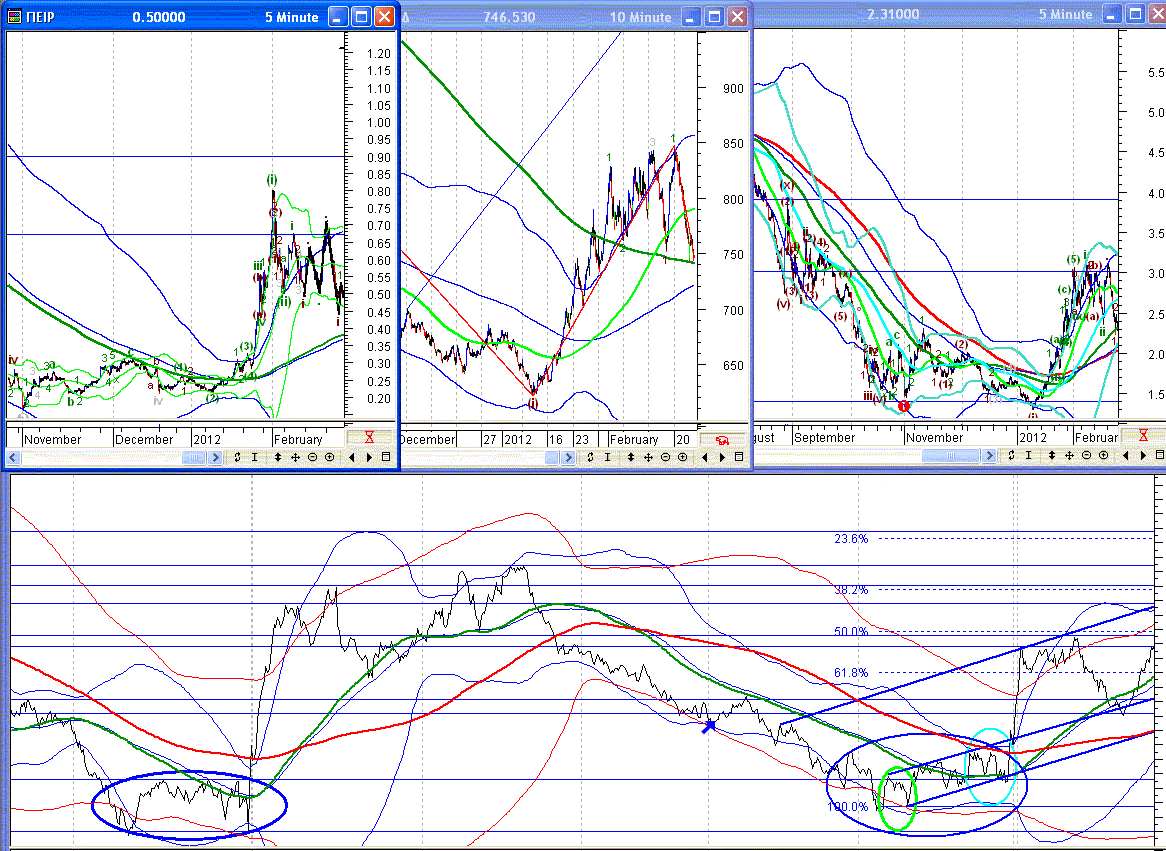
Task: Open the panel menu icon in ΠΕΙΡ chart toolbar
Action: (x=386, y=457)
